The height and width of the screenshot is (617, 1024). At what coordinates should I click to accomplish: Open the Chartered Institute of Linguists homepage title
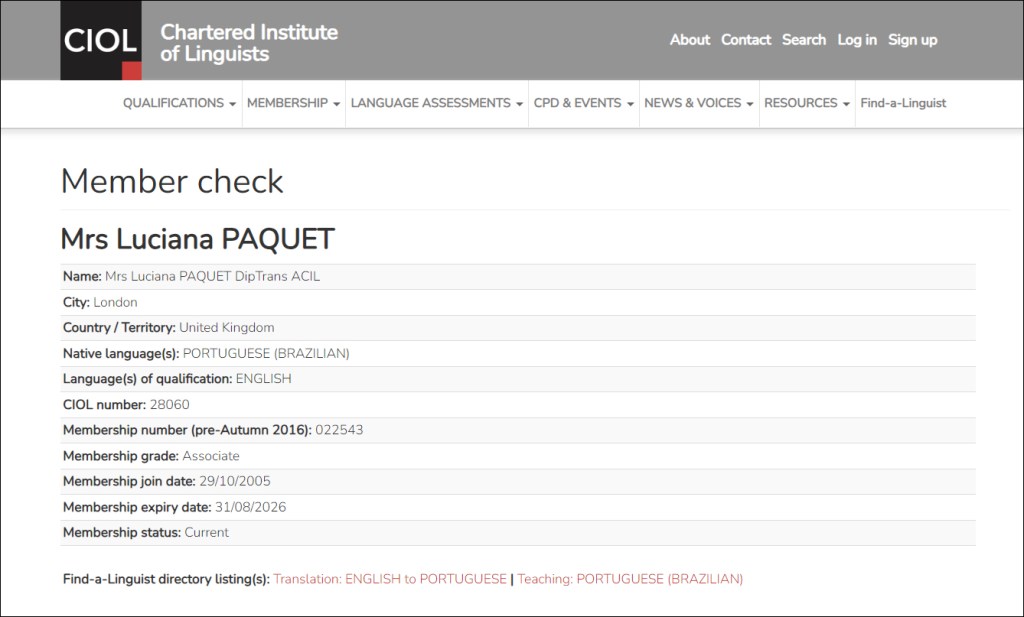click(x=249, y=43)
